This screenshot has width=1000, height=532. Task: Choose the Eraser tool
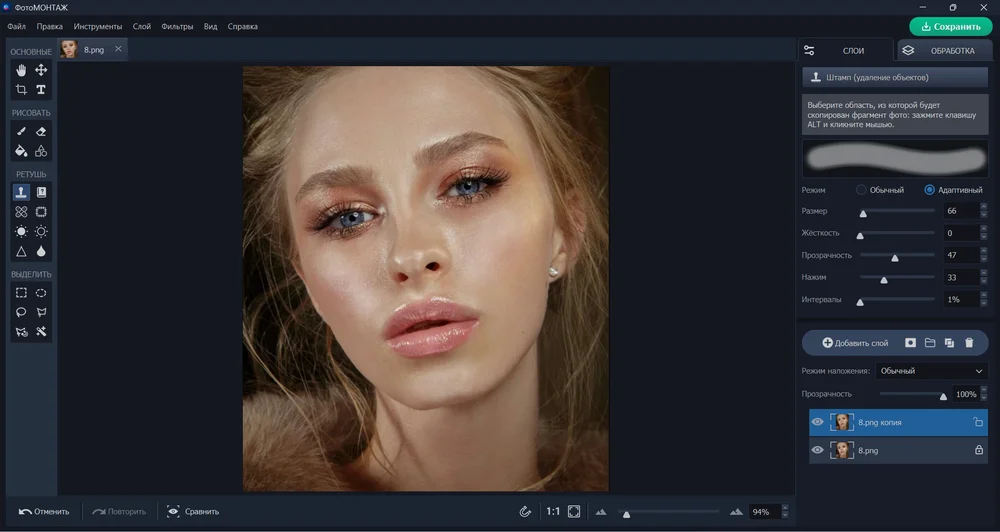(x=41, y=131)
